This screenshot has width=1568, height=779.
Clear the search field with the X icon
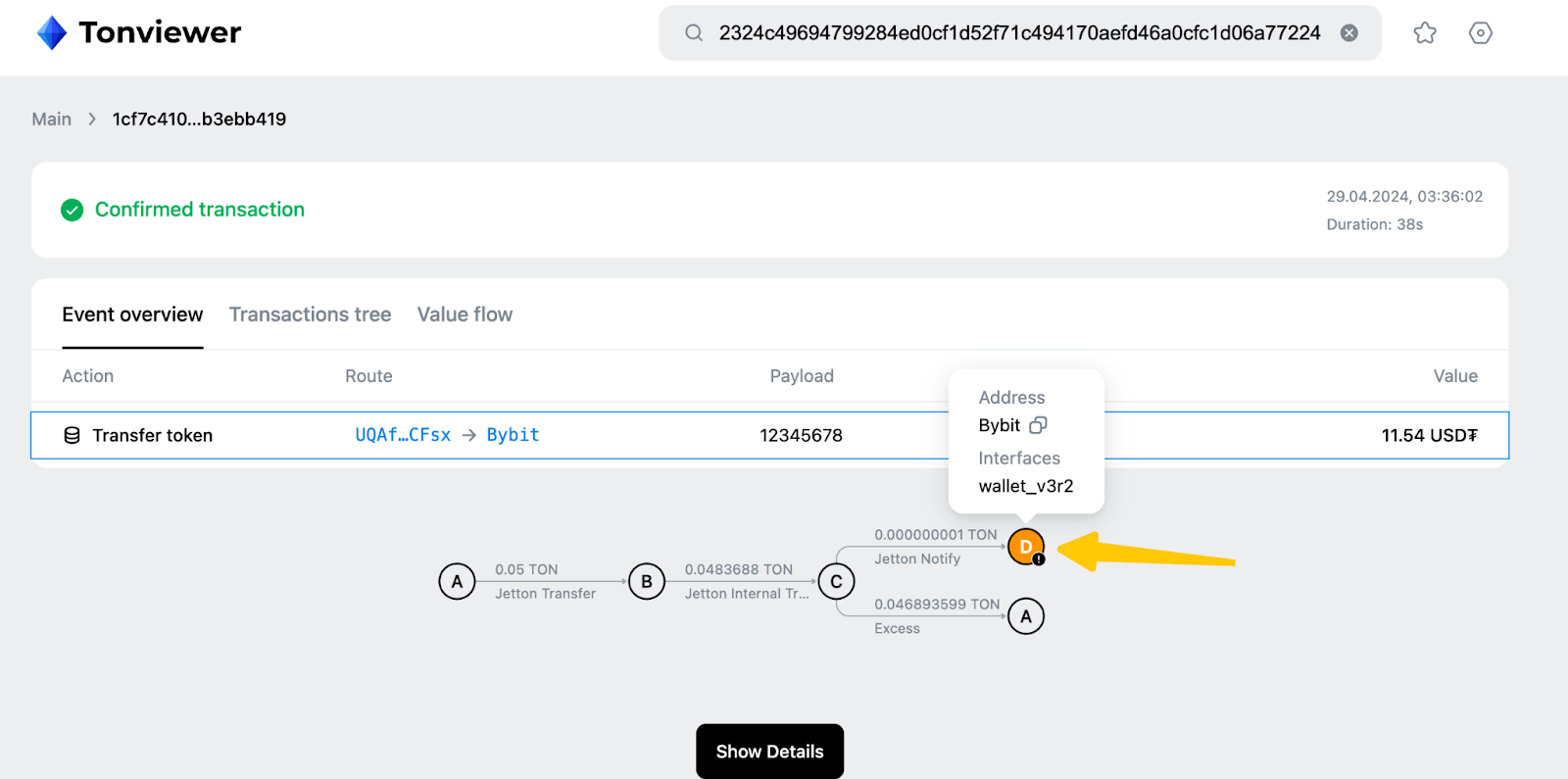click(x=1349, y=33)
